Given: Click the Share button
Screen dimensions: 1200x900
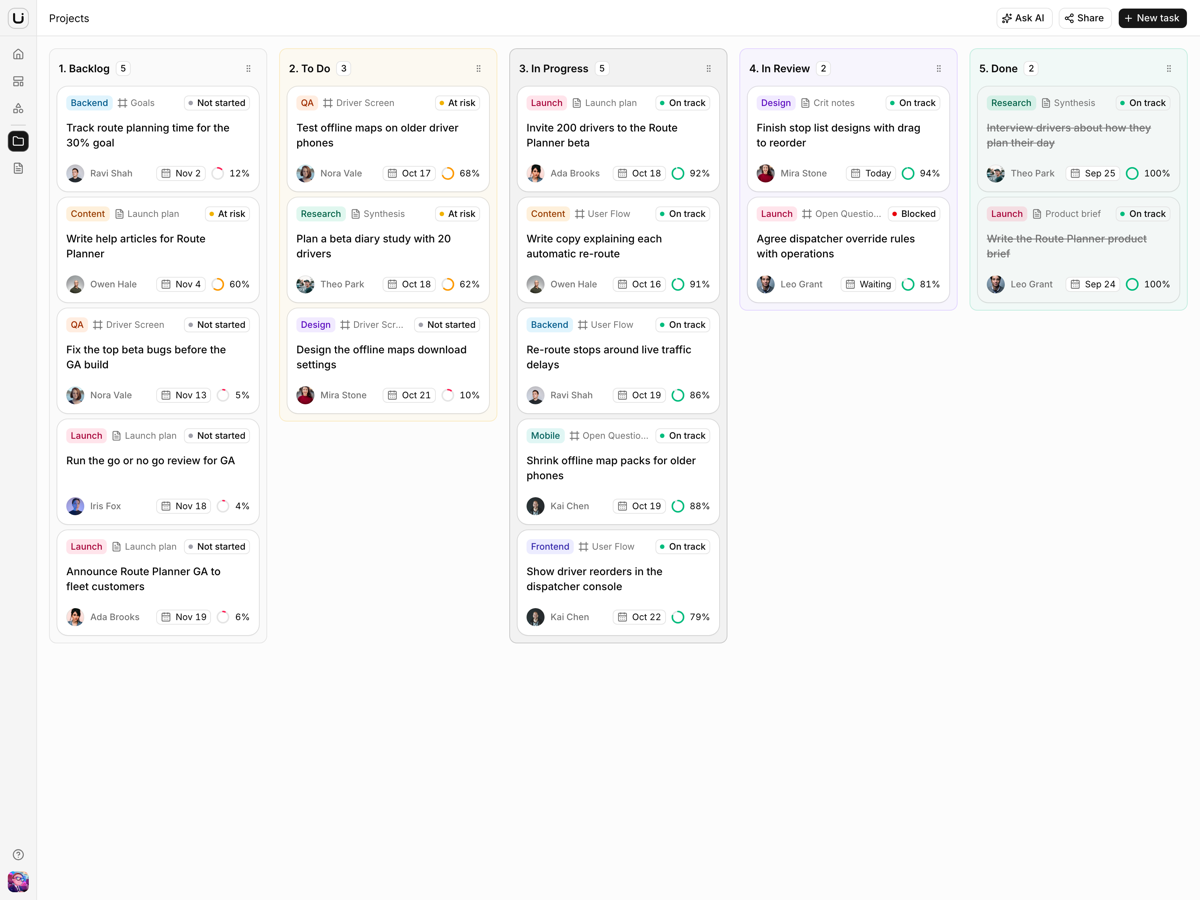Looking at the screenshot, I should point(1085,18).
